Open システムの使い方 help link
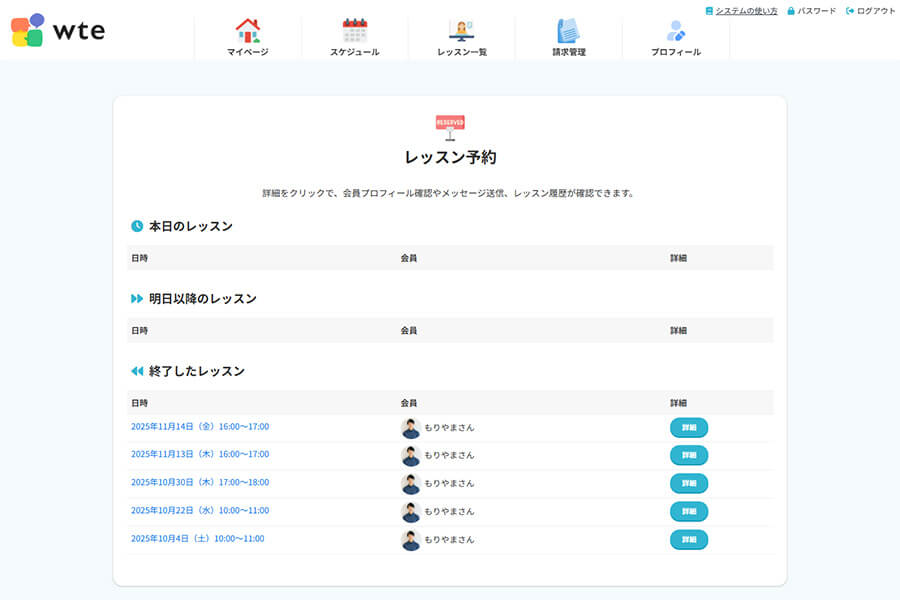This screenshot has height=600, width=900. 745,11
